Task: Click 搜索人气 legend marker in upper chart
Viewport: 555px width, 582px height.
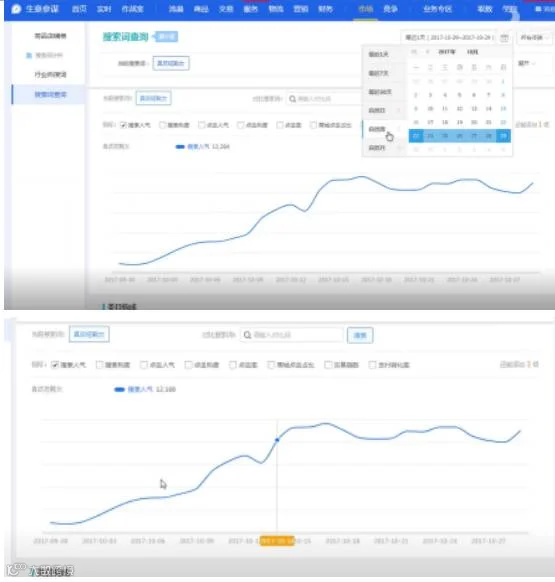Action: [180, 147]
